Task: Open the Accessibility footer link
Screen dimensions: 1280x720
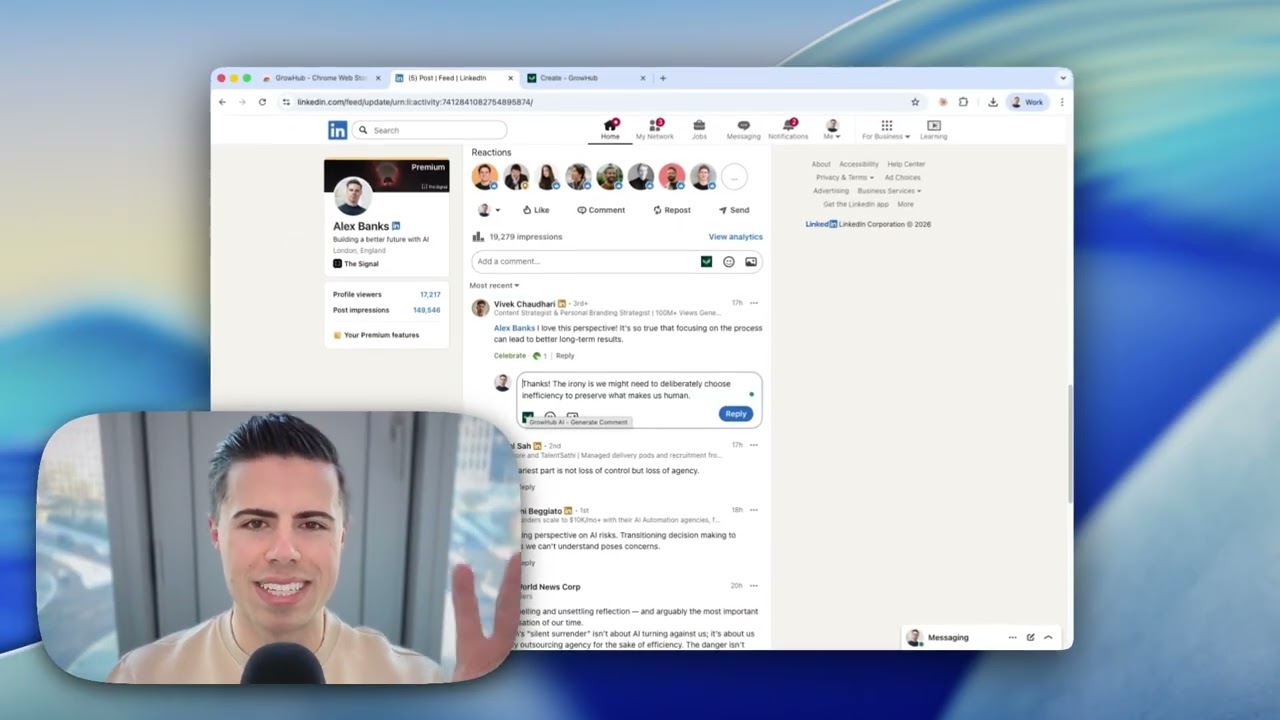Action: [x=858, y=164]
